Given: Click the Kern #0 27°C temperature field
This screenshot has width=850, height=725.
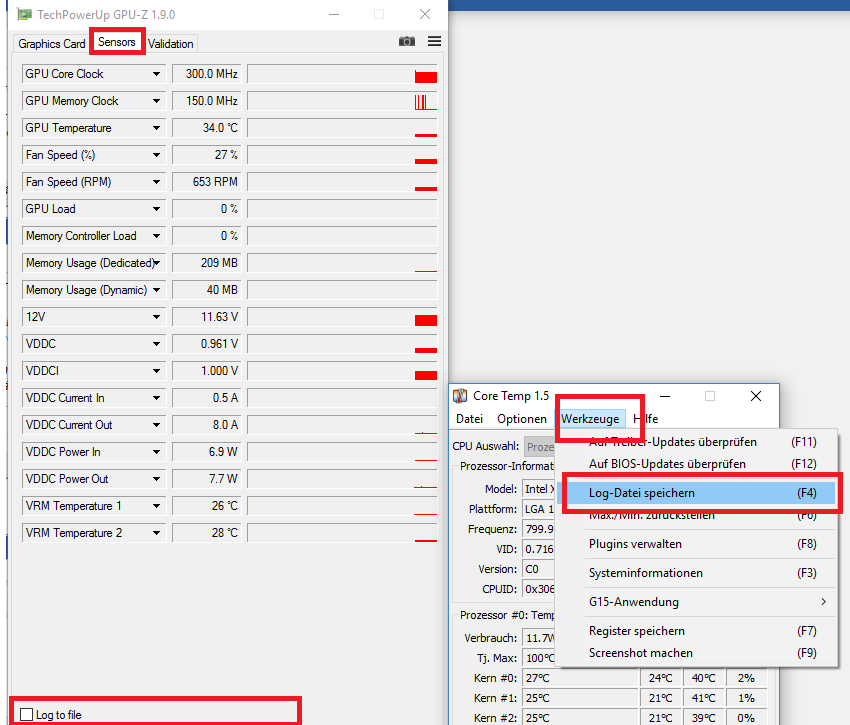Looking at the screenshot, I should [x=580, y=678].
